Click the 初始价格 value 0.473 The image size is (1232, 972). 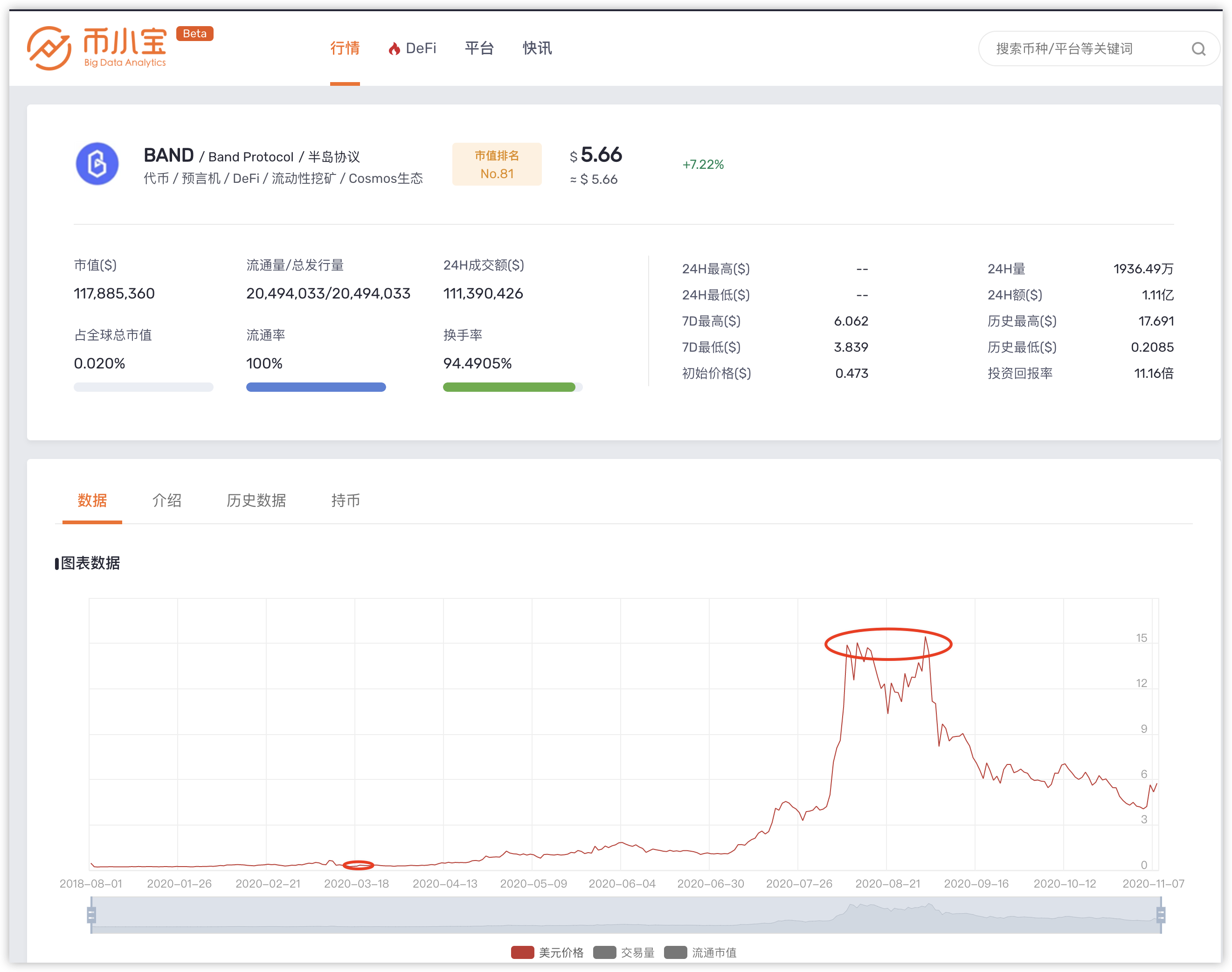(x=852, y=374)
